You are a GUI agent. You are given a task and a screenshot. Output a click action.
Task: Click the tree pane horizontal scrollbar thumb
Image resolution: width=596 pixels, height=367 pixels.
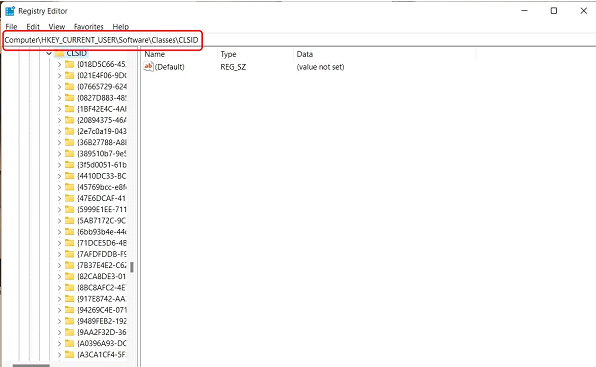[31, 365]
